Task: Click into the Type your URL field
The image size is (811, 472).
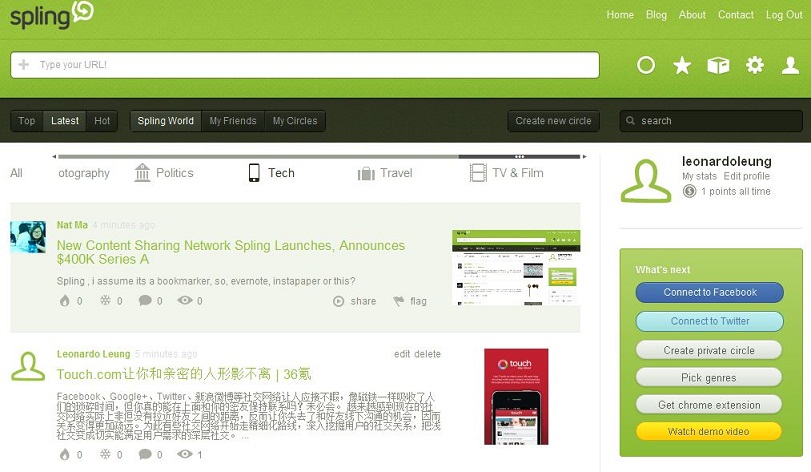Action: (x=305, y=65)
